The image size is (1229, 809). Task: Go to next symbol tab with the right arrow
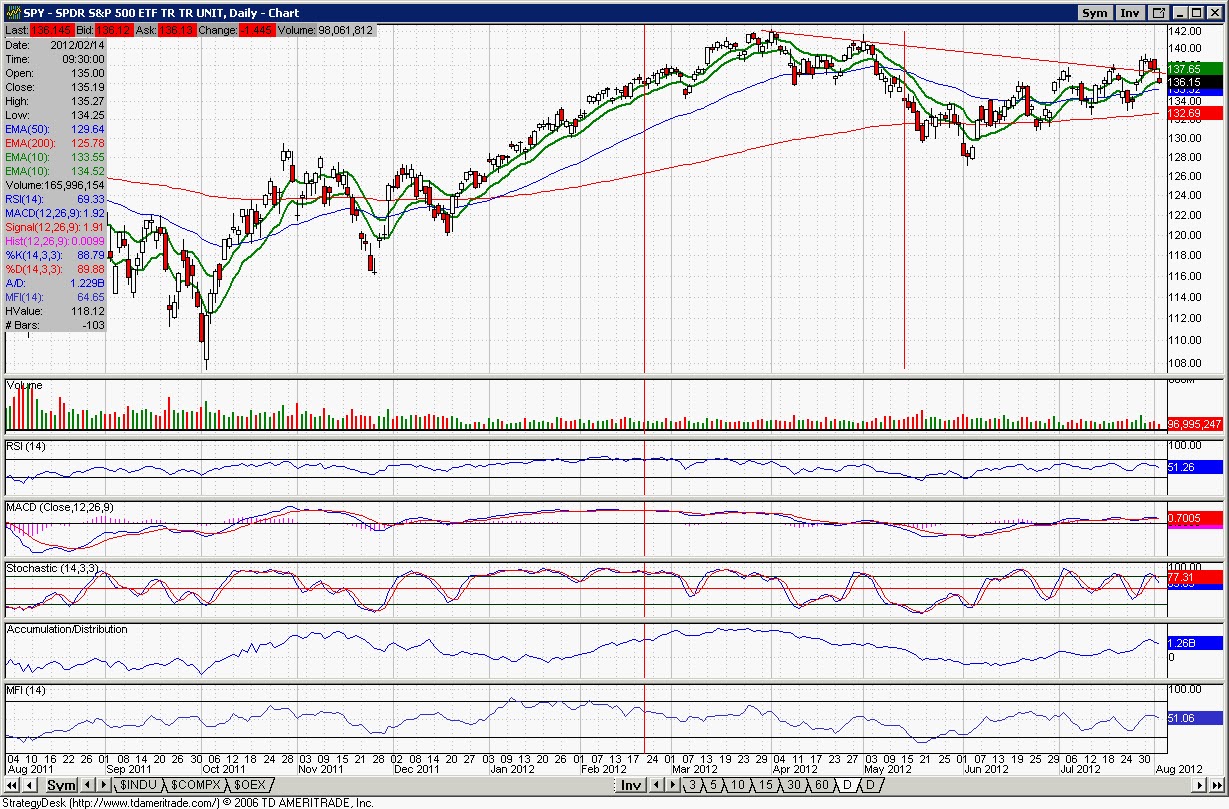click(104, 785)
